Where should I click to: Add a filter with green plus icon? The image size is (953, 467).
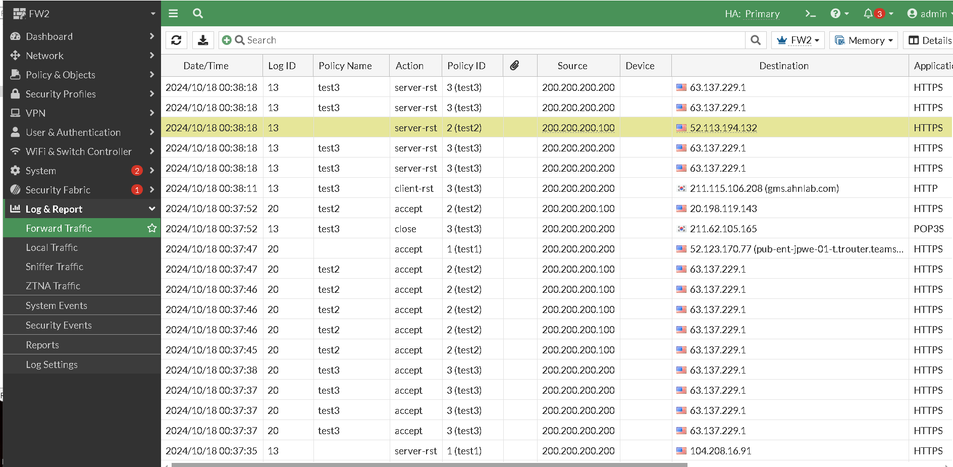coord(227,40)
